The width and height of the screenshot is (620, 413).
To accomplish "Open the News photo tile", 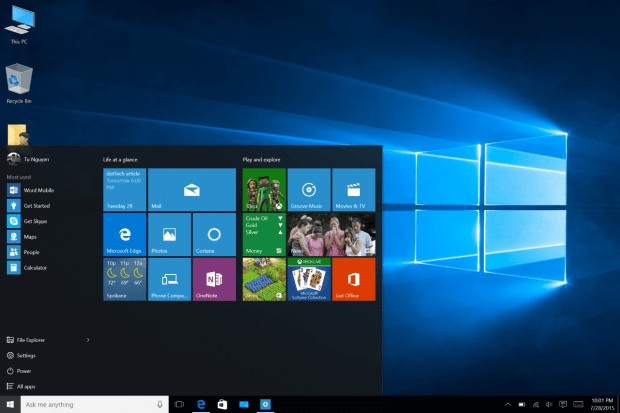I will point(331,235).
